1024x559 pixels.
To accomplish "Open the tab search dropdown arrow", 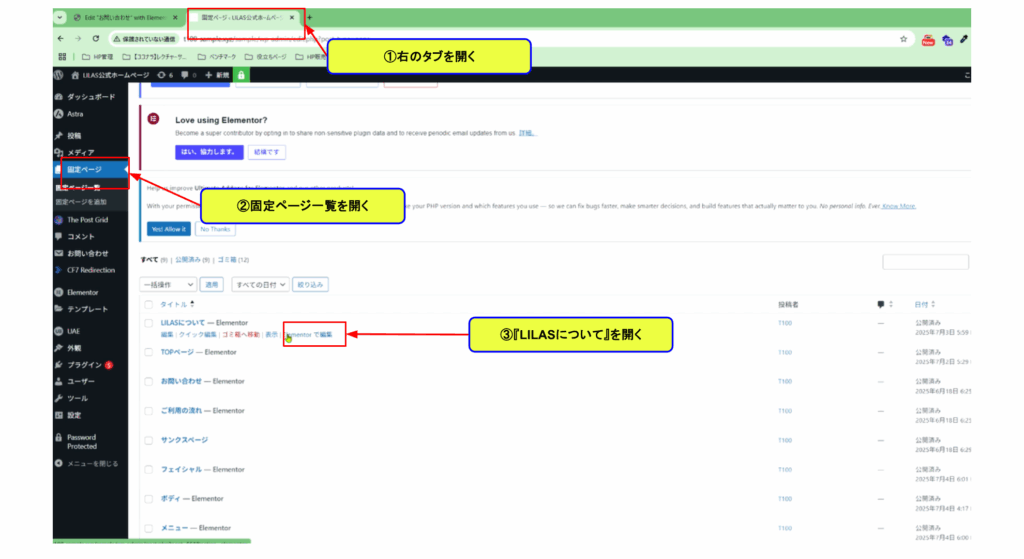I will pos(59,18).
